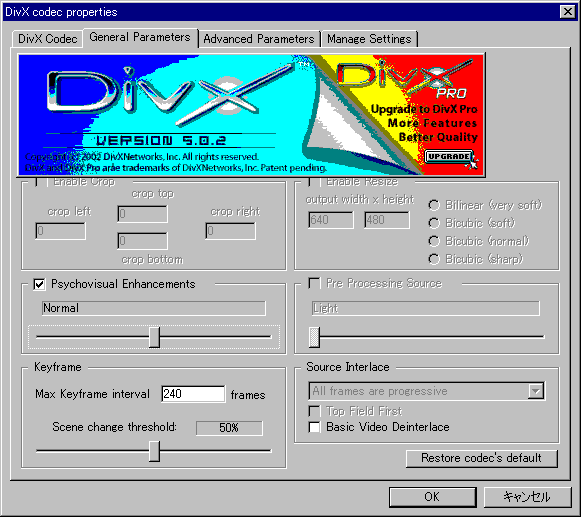Image resolution: width=581 pixels, height=517 pixels.
Task: Click the 'Scene change threshold:' label
Action: click(x=114, y=427)
